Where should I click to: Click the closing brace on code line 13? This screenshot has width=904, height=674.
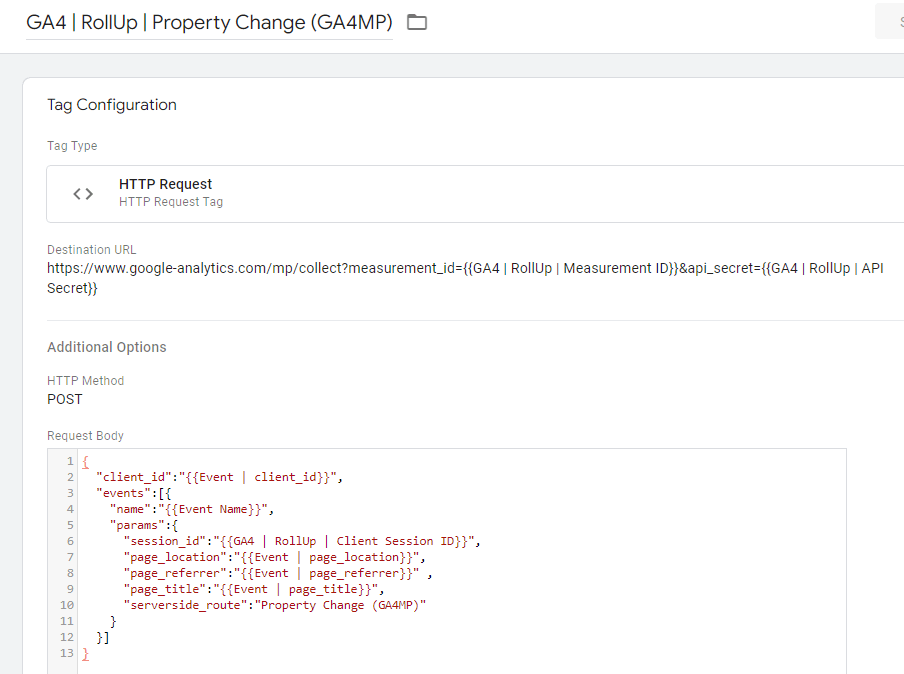[85, 654]
